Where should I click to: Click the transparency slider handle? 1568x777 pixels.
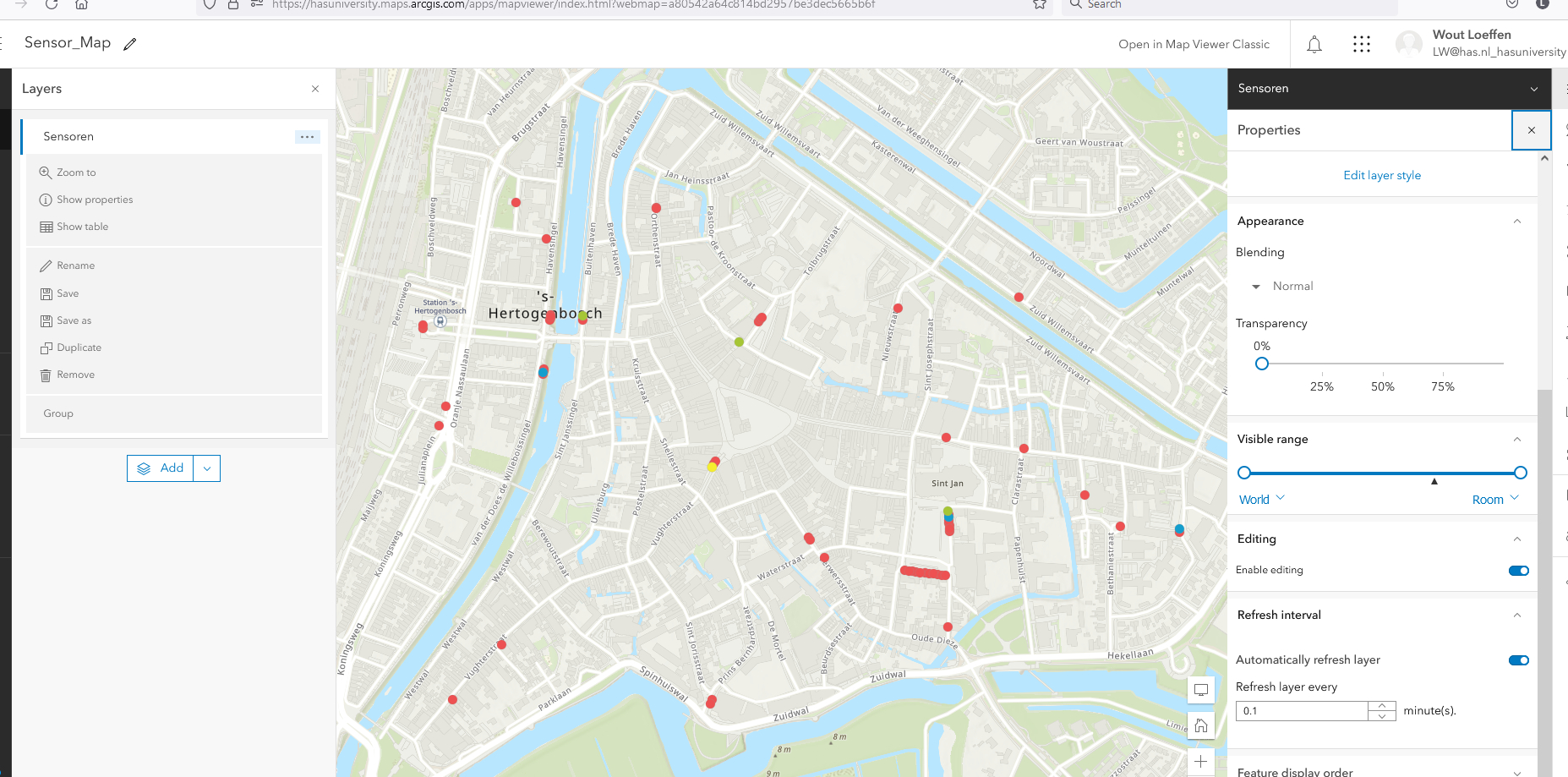point(1262,364)
